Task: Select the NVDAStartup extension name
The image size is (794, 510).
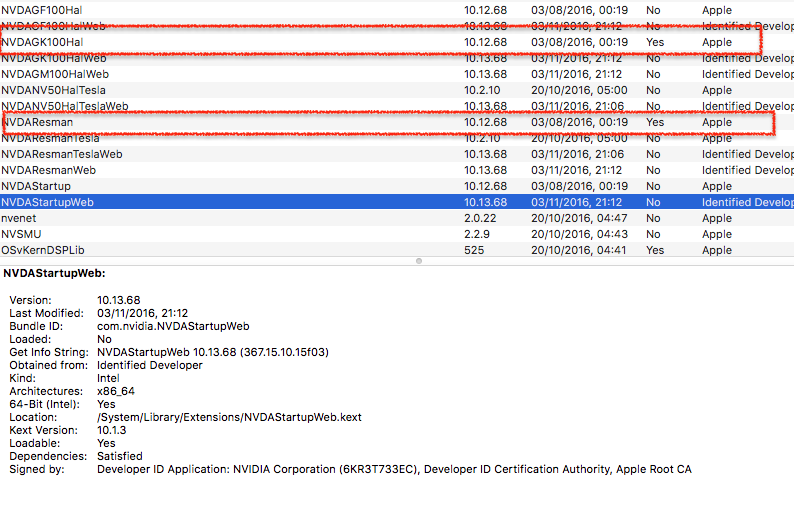Action: click(36, 186)
